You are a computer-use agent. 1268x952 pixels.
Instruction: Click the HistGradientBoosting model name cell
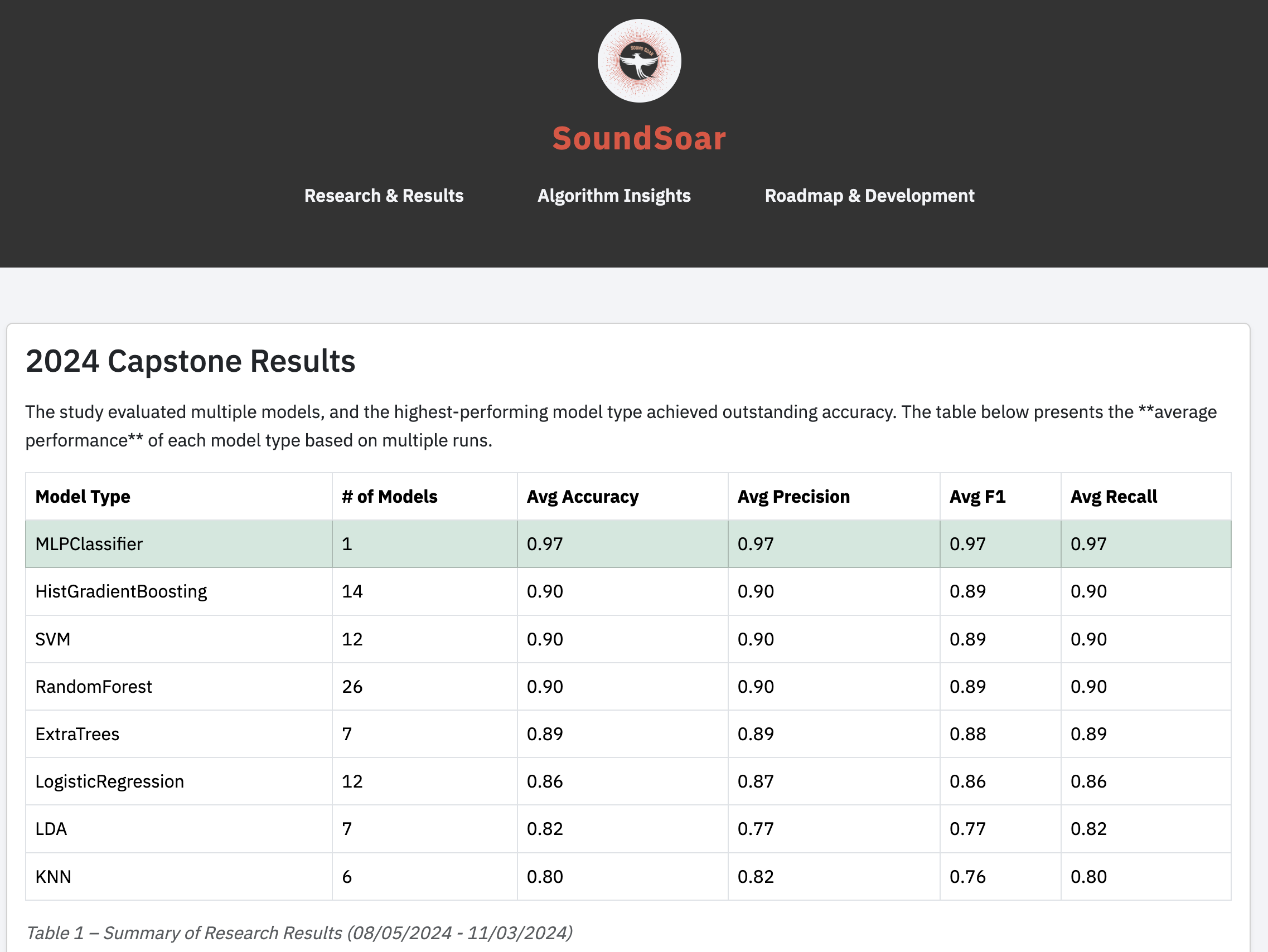click(121, 591)
